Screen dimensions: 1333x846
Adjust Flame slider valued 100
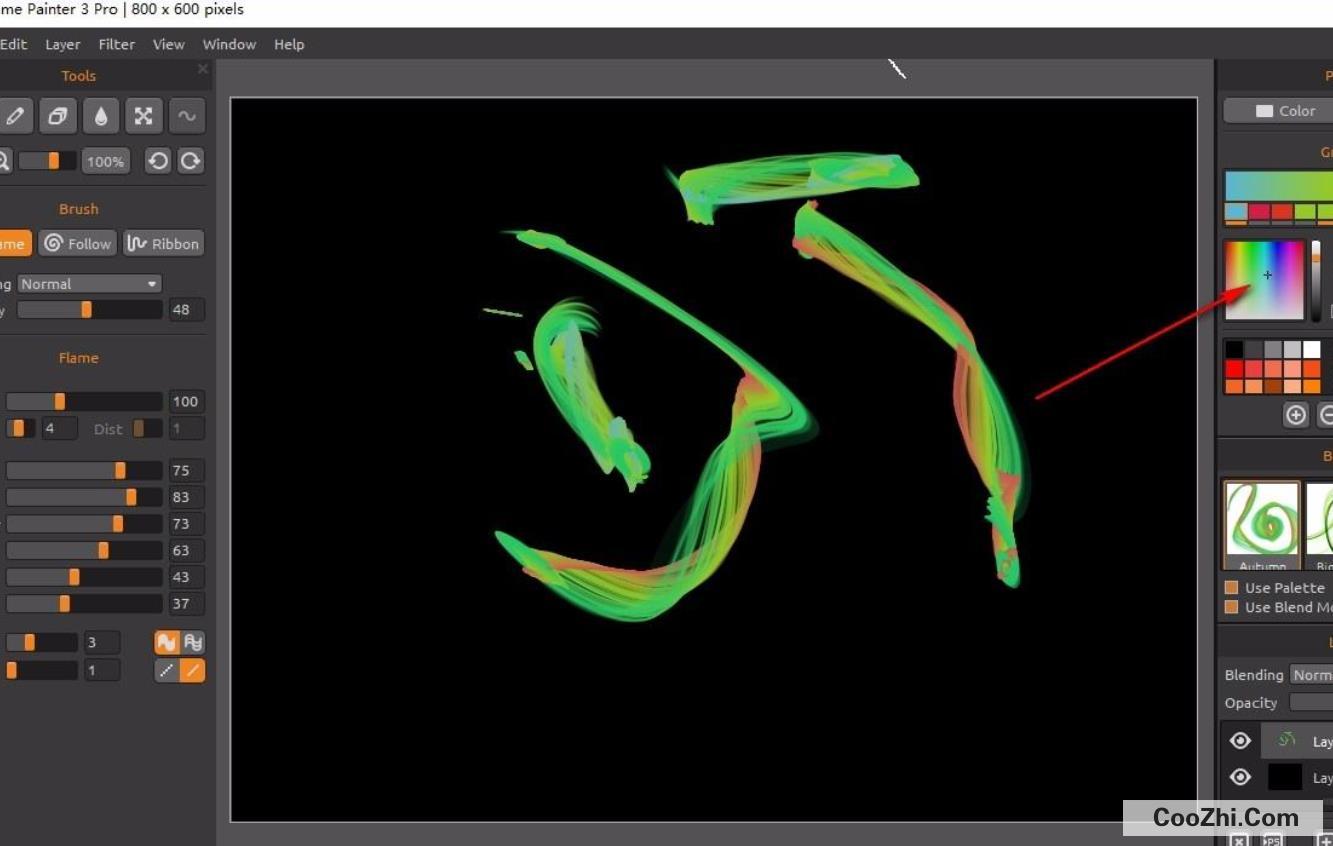tap(84, 401)
